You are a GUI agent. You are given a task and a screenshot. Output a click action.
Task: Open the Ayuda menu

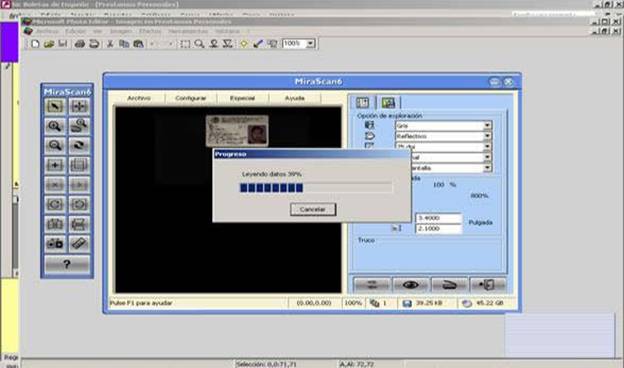(294, 98)
